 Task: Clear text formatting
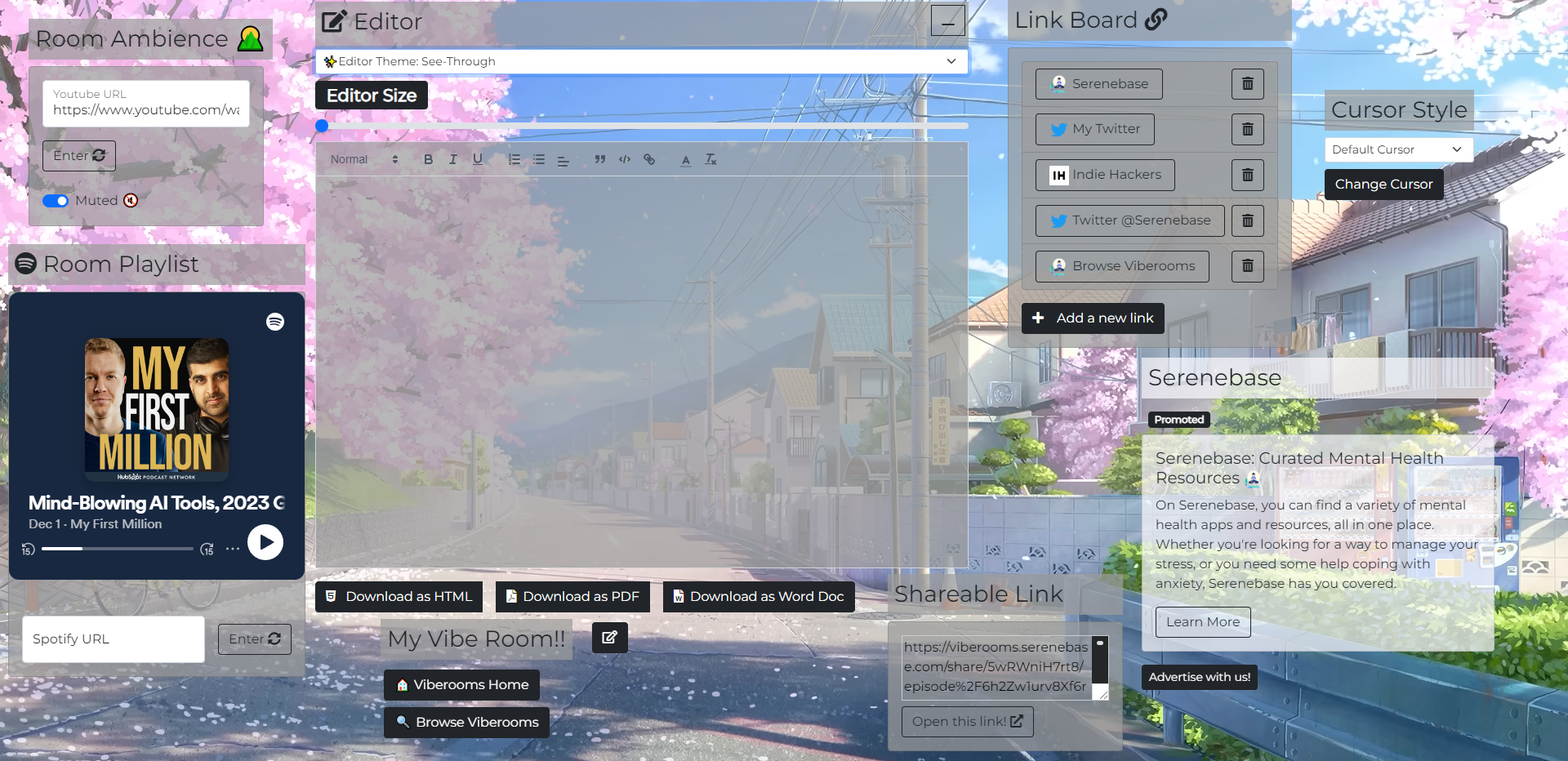(x=710, y=159)
